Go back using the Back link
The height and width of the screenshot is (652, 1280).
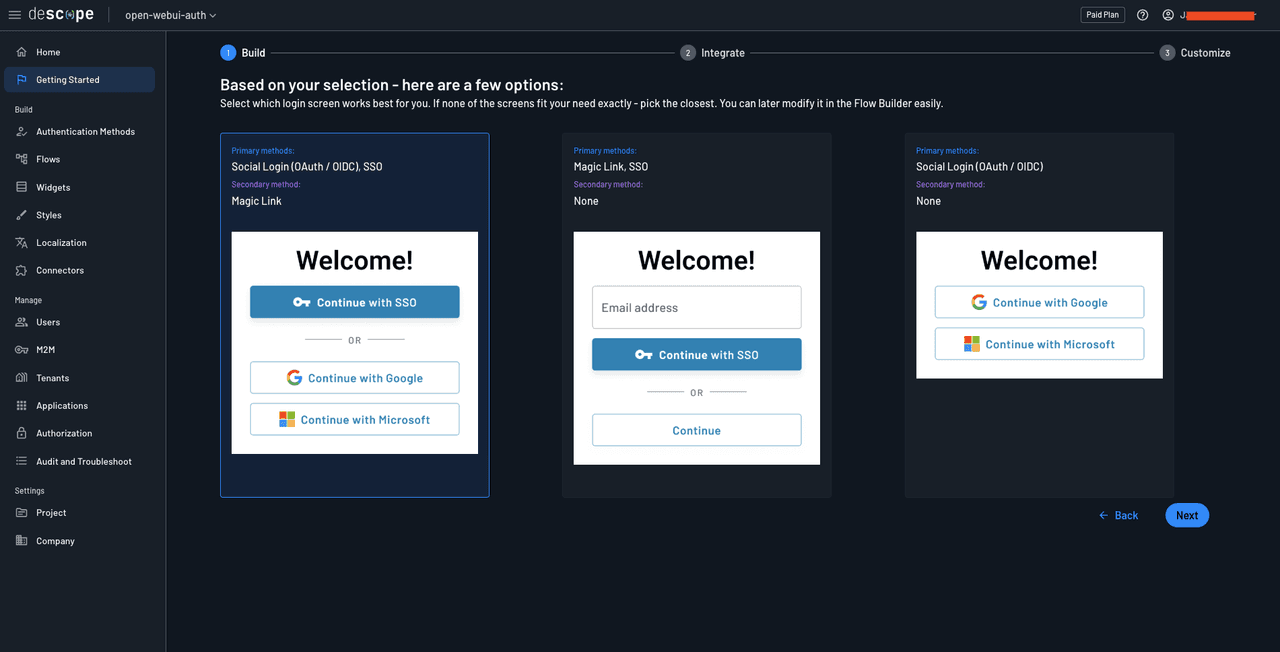click(x=1118, y=515)
